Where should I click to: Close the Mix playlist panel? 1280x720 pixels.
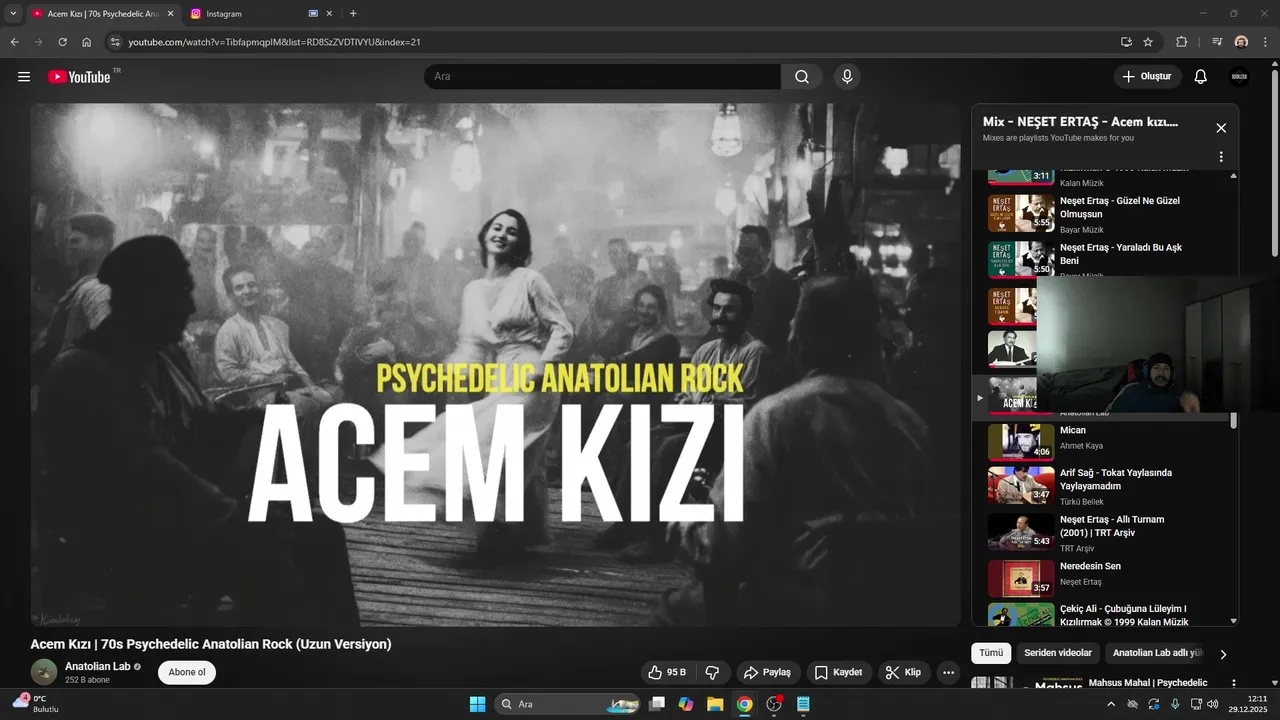click(1221, 128)
